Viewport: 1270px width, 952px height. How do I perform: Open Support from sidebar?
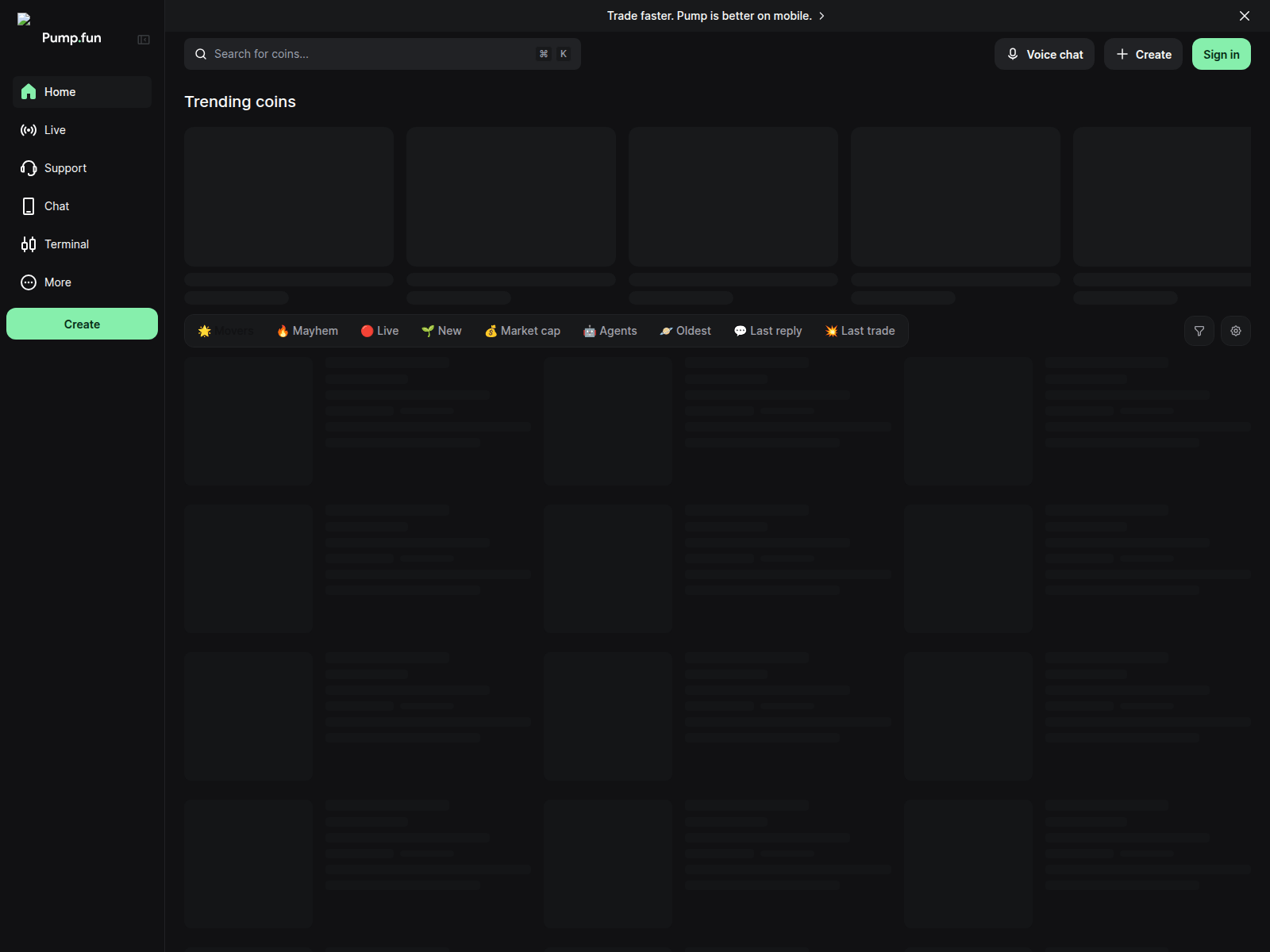(65, 168)
